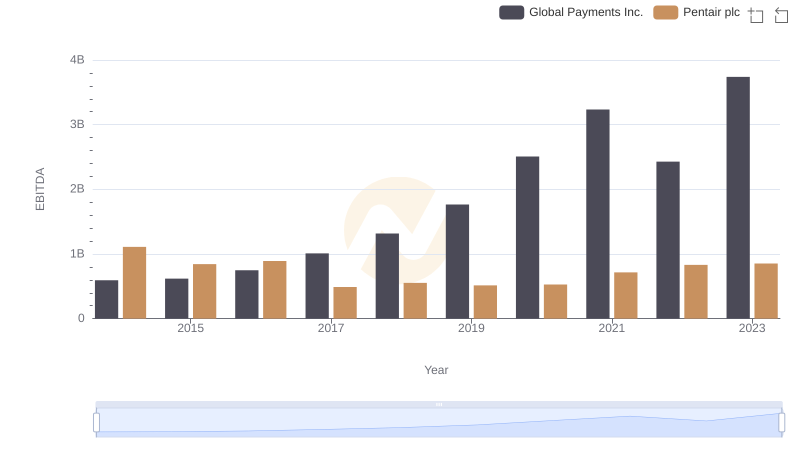This screenshot has width=800, height=461.
Task: Click the Global Payments Inc. legend color swatch
Action: point(511,12)
